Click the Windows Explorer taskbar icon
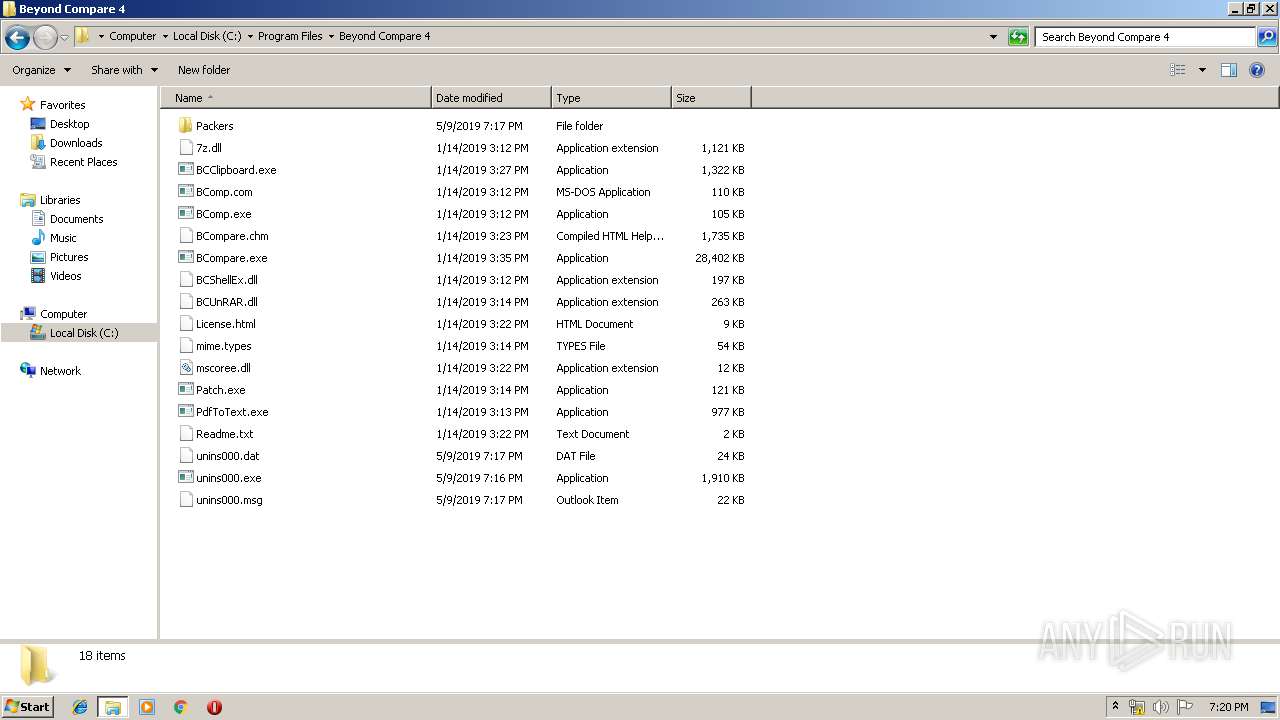The height and width of the screenshot is (720, 1280). 113,707
